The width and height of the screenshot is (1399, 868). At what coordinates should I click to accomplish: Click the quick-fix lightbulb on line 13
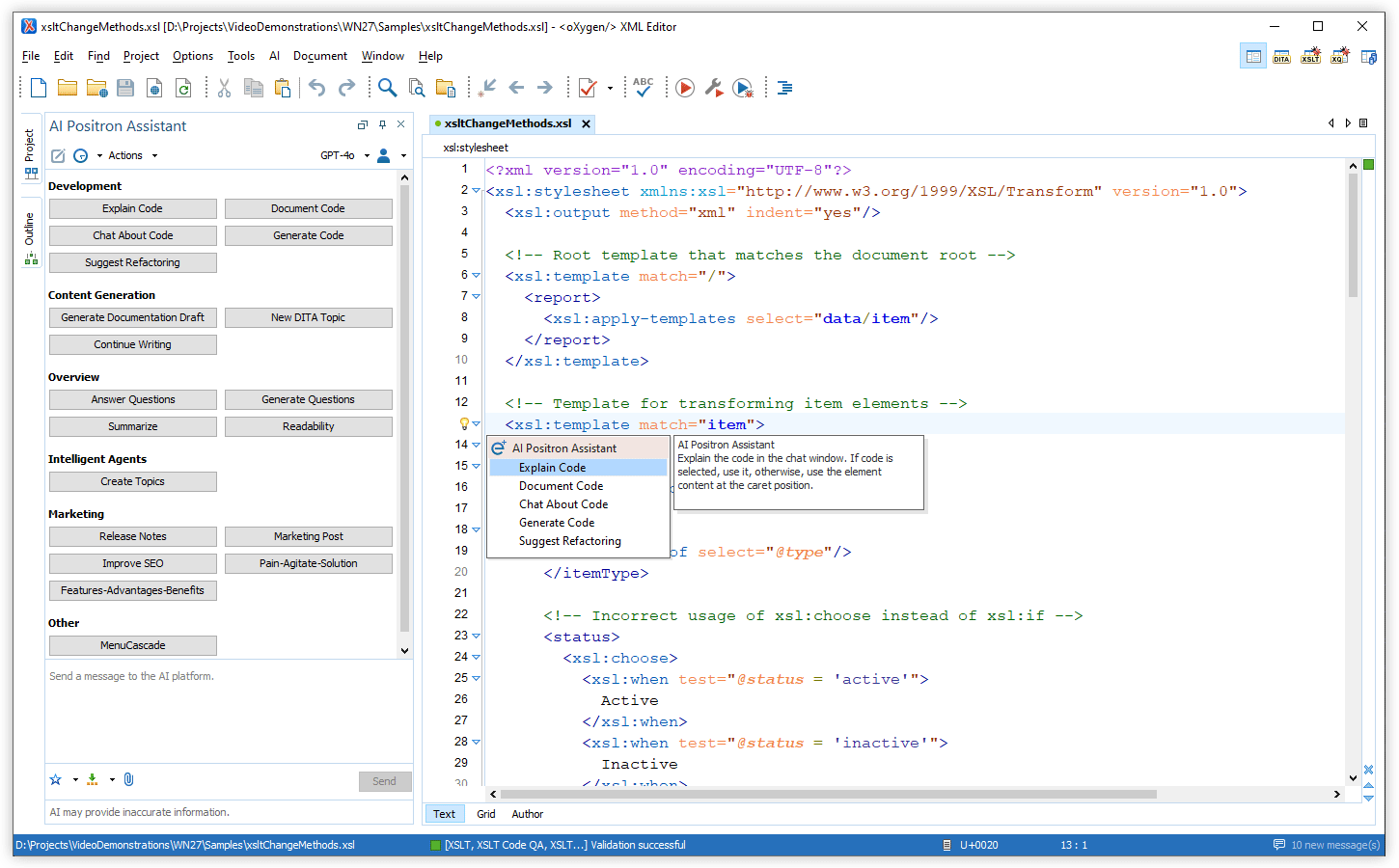463,423
